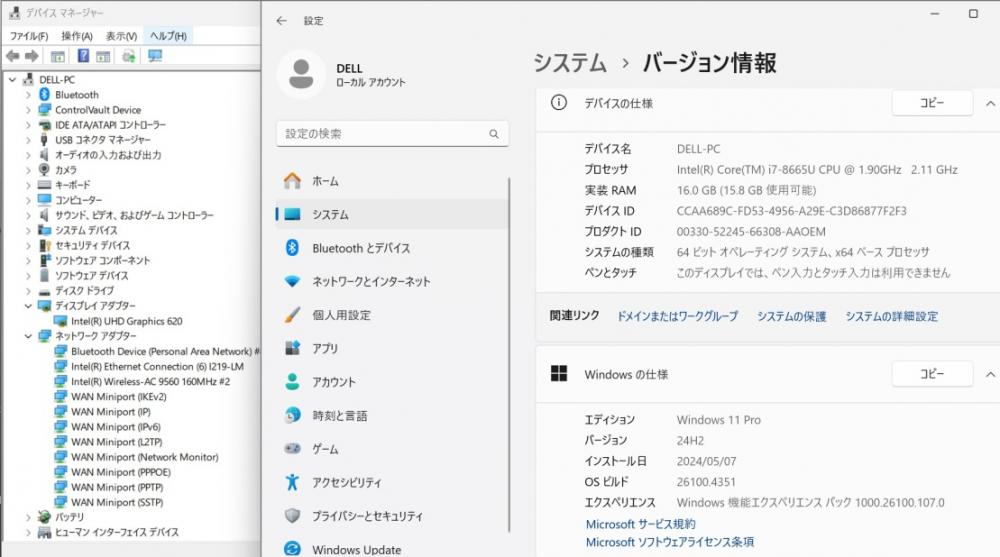Open プライバシーとセキュリティ settings page
The image size is (1000, 557).
[x=392, y=516]
